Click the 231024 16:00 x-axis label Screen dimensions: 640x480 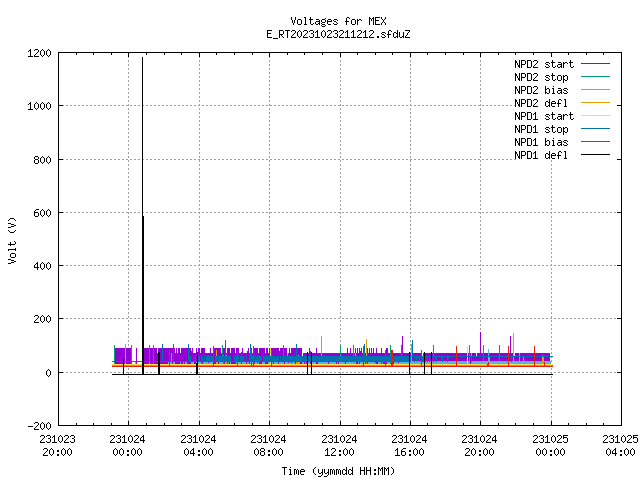[409, 446]
